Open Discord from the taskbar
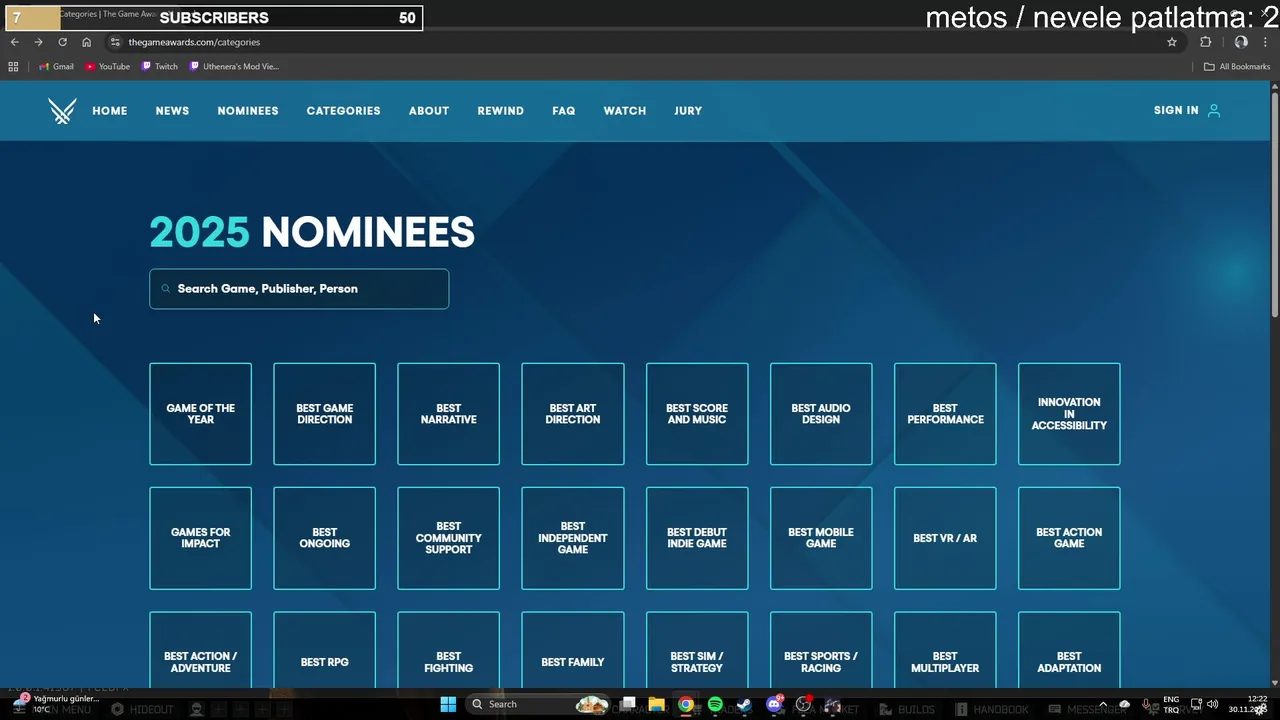This screenshot has height=720, width=1280. point(774,704)
